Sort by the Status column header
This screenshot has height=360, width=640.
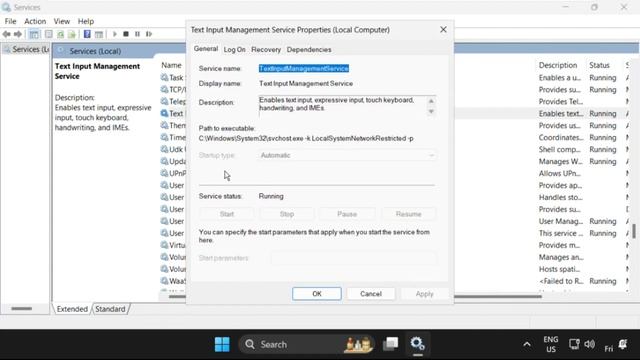(599, 65)
